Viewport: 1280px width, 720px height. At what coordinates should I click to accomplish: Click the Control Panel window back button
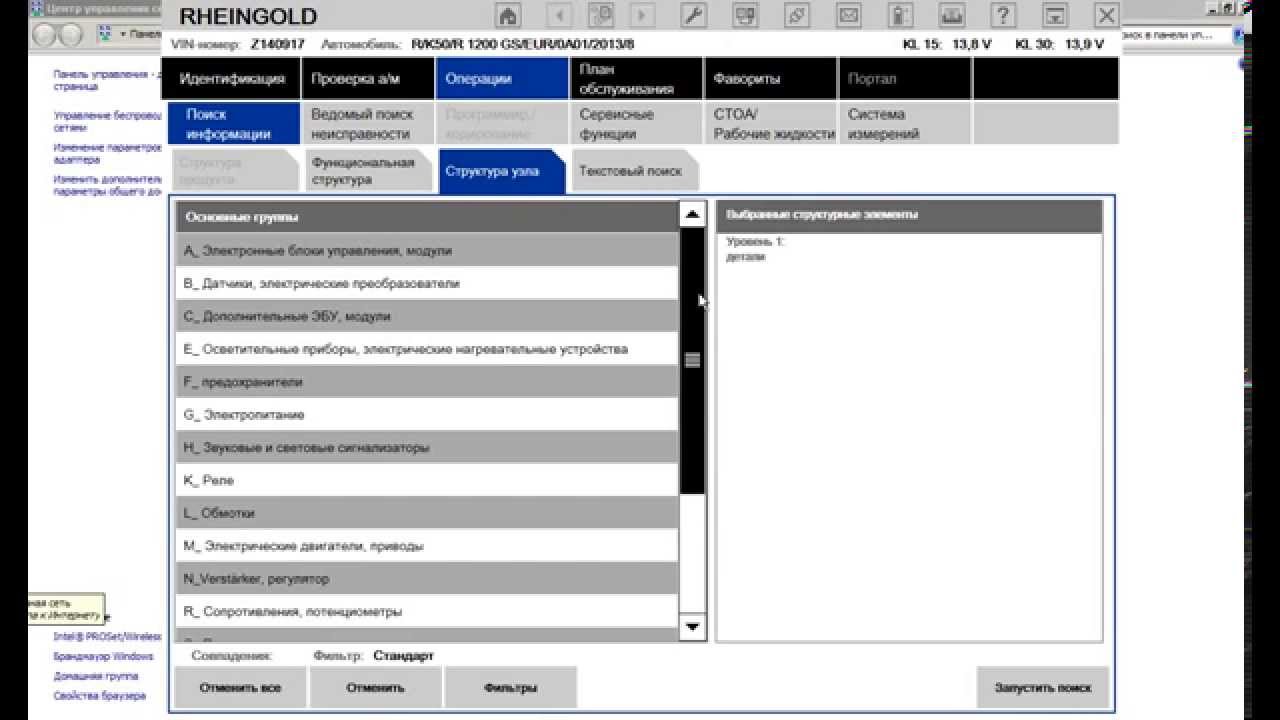(45, 34)
